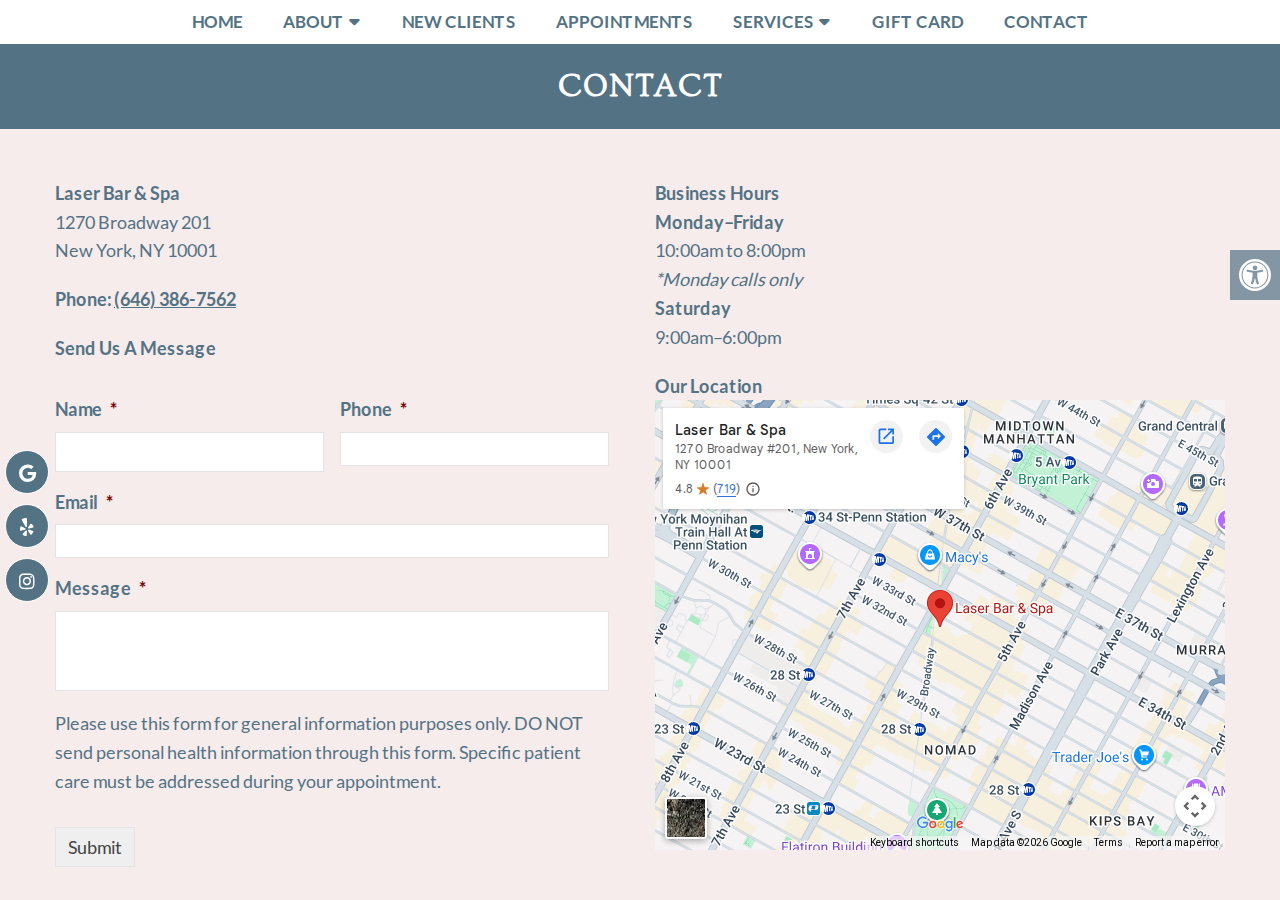
Task: Open the Instagram sidebar icon
Action: pyautogui.click(x=27, y=580)
